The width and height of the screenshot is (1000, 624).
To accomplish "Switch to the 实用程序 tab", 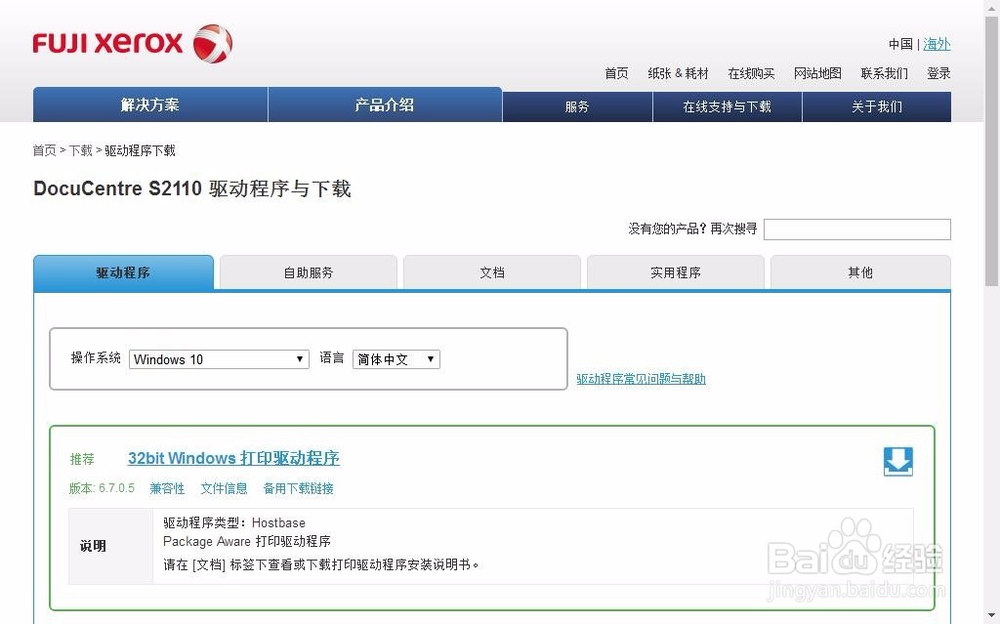I will pyautogui.click(x=675, y=272).
